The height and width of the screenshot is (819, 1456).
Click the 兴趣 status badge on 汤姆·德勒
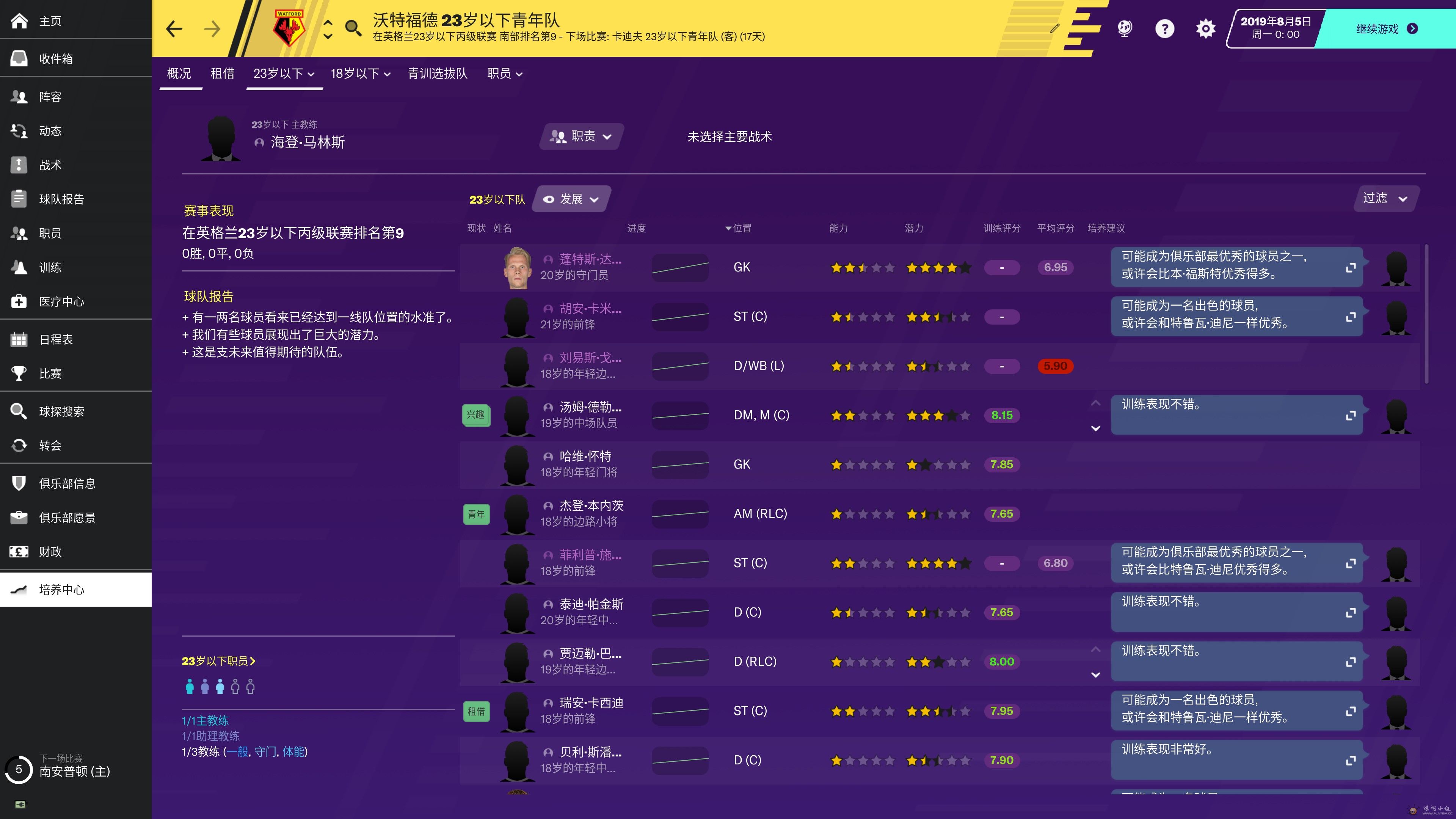pyautogui.click(x=476, y=415)
